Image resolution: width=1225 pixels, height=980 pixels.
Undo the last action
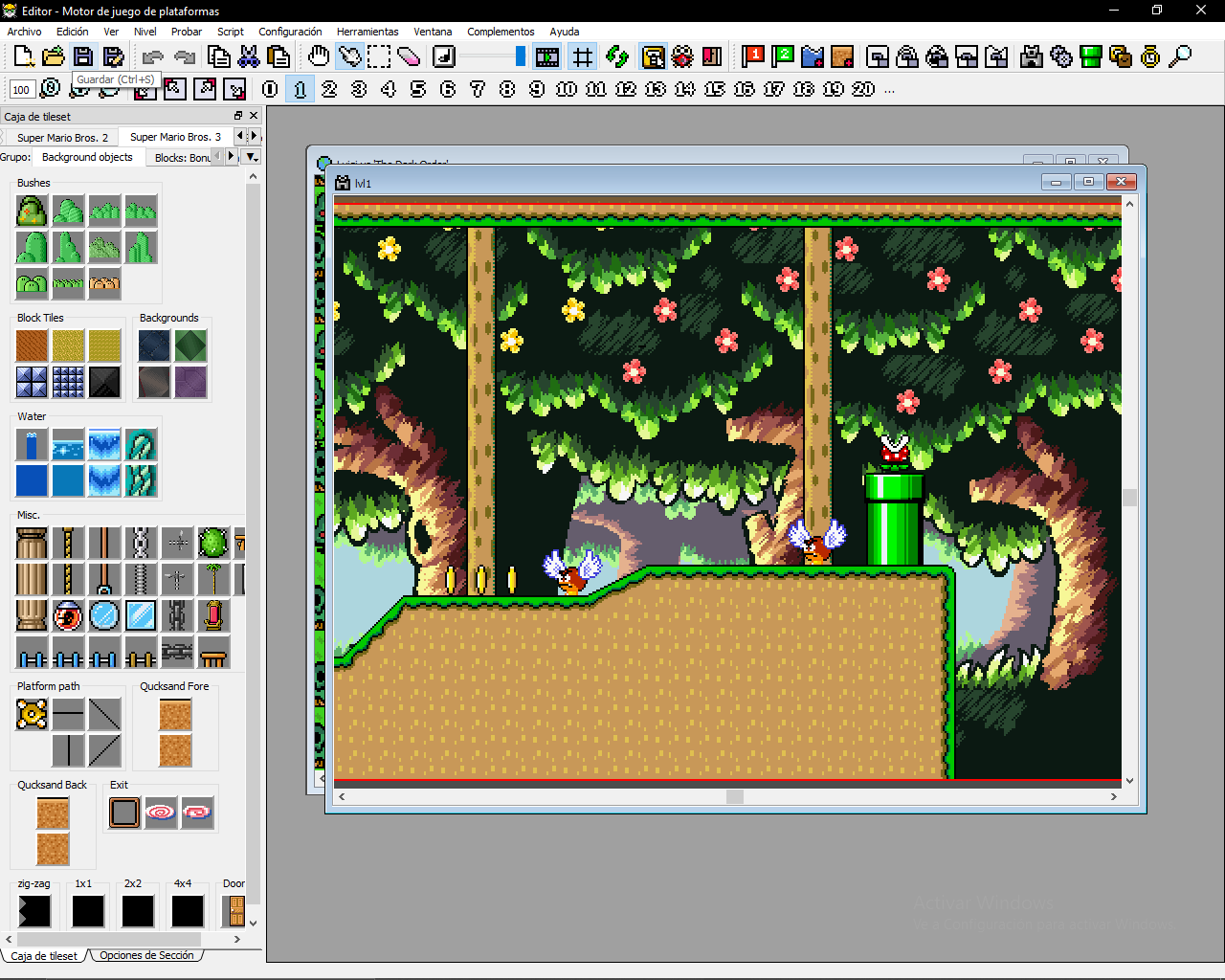click(153, 56)
